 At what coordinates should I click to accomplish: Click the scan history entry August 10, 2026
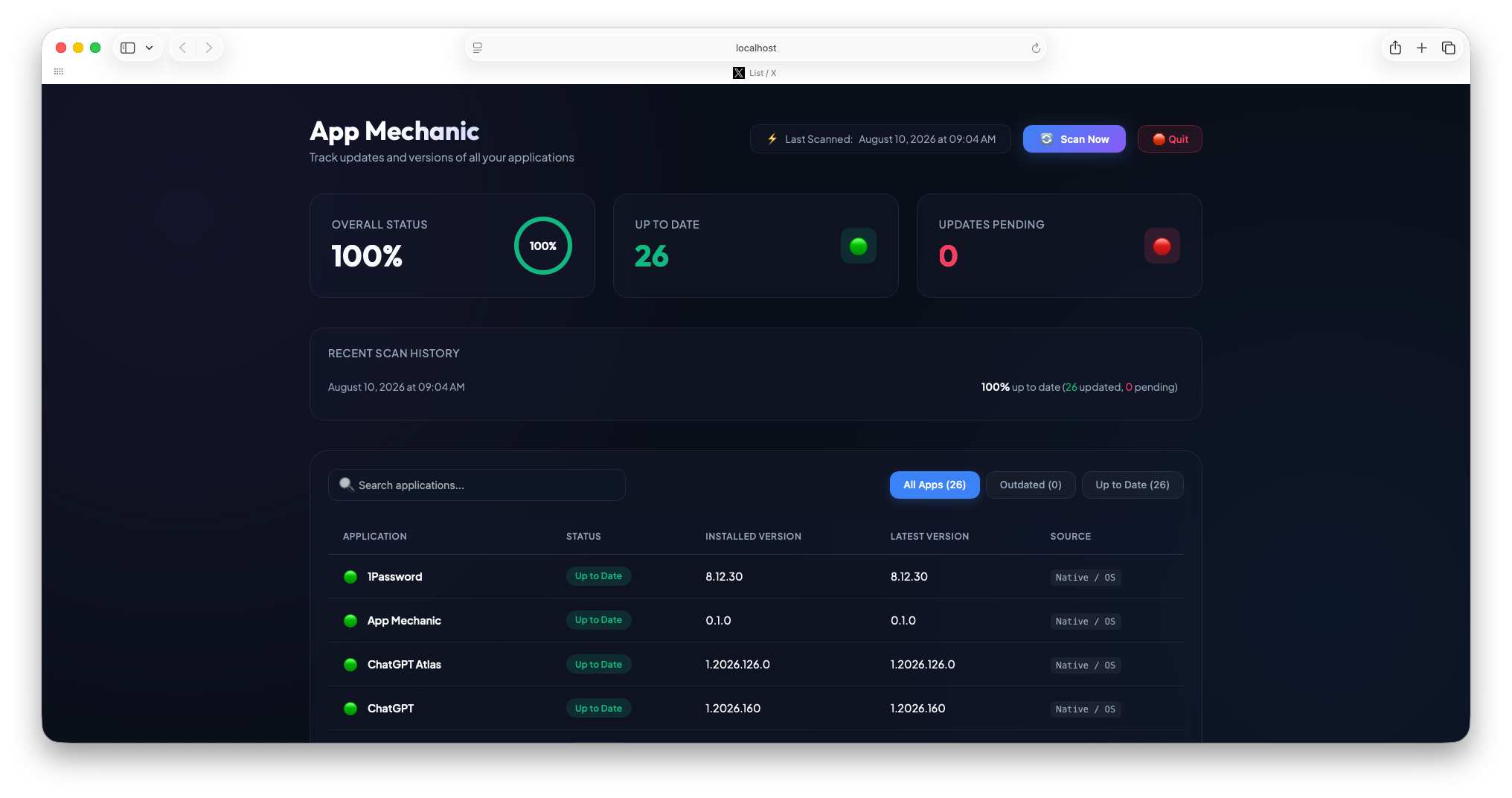point(396,387)
